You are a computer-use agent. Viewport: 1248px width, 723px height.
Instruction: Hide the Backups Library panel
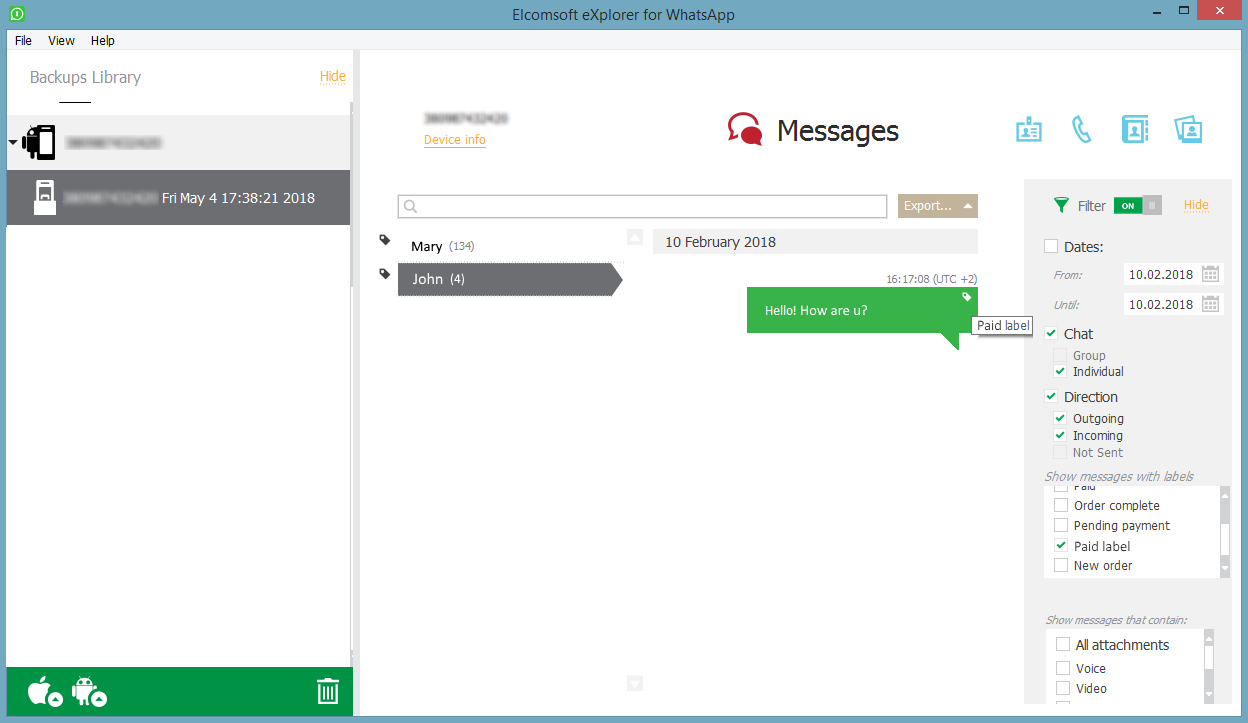tap(333, 76)
